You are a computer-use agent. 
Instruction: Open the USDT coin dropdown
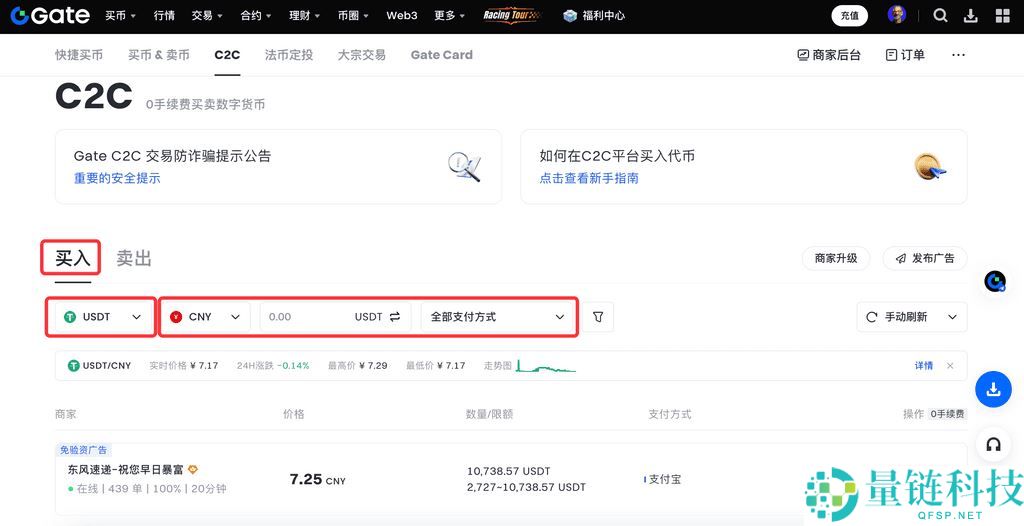pyautogui.click(x=103, y=317)
